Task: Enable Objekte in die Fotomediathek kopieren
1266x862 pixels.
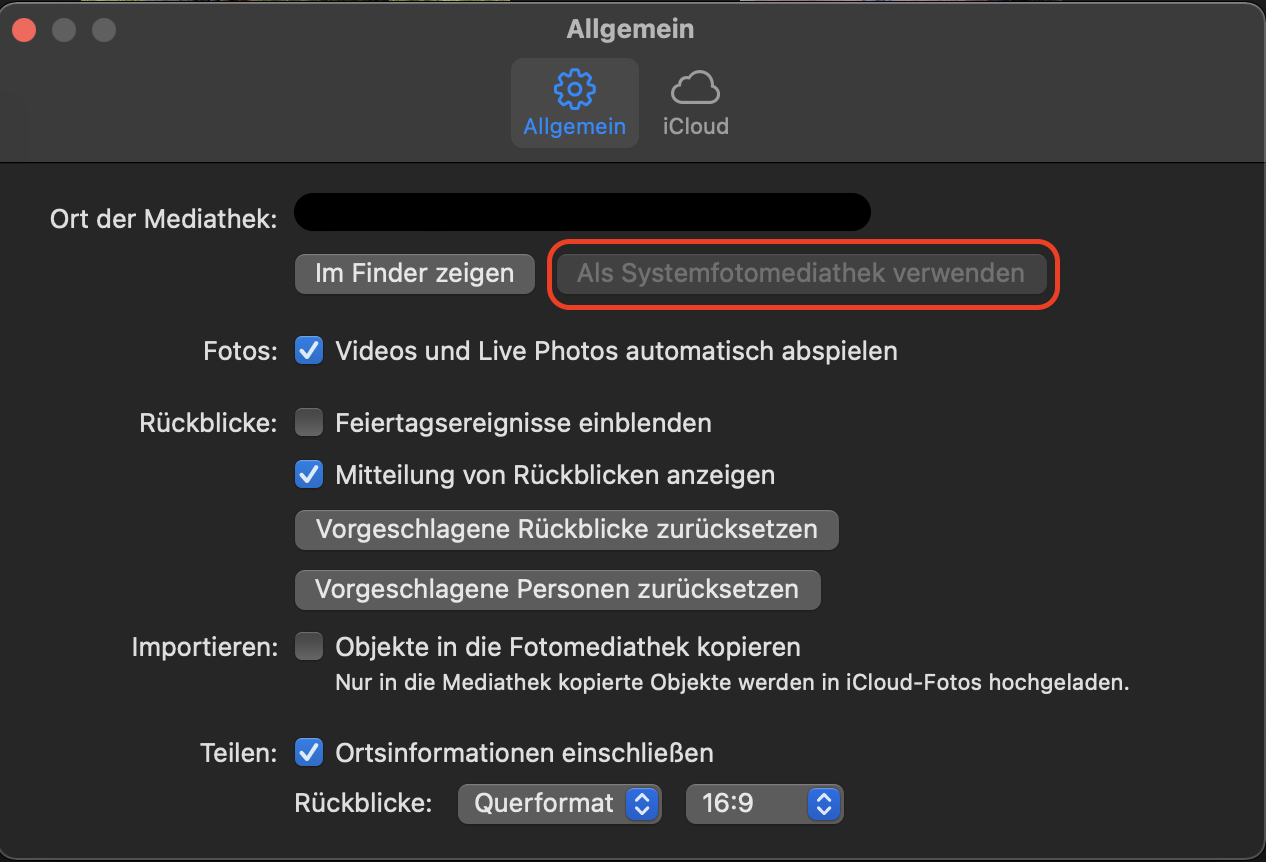Action: point(309,647)
